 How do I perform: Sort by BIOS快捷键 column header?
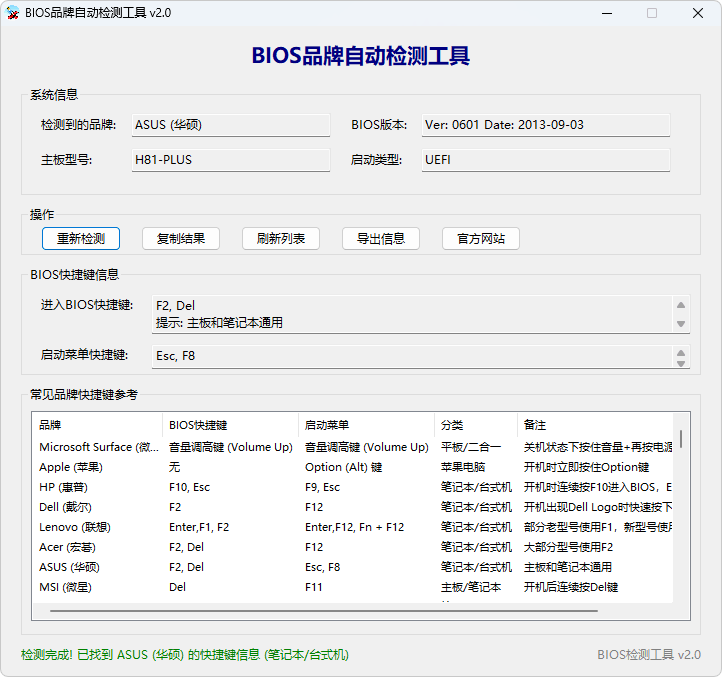[230, 425]
